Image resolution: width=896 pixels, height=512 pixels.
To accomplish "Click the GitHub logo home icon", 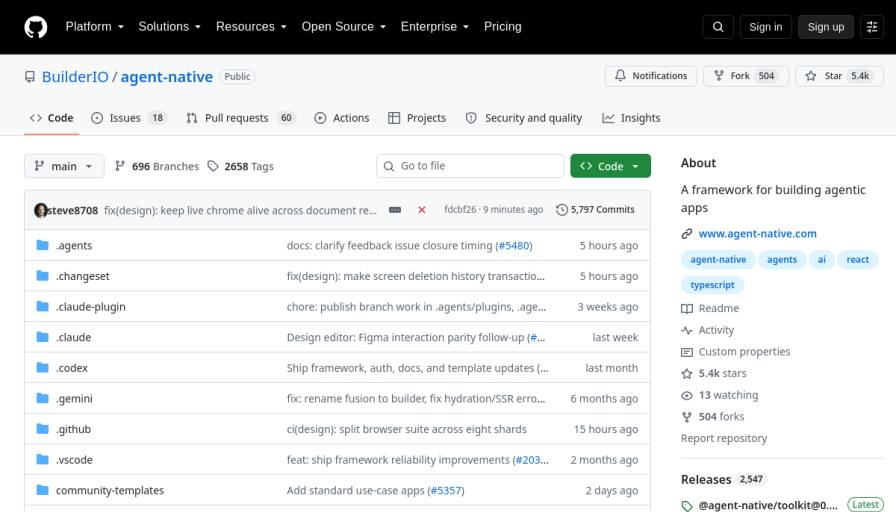I will click(35, 27).
